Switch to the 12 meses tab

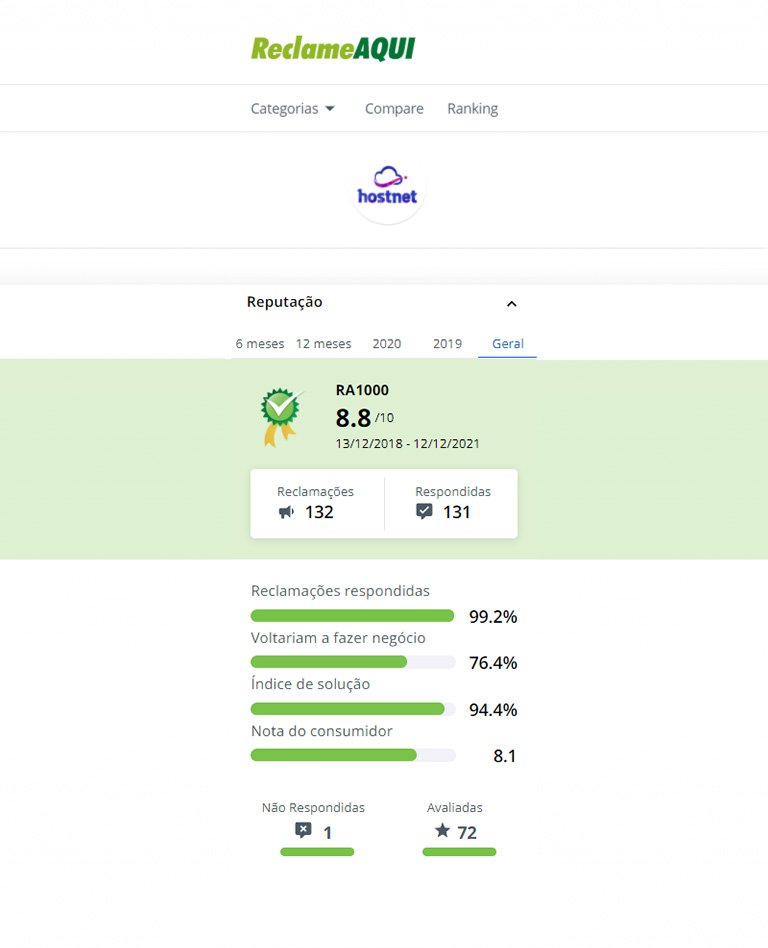coord(324,343)
